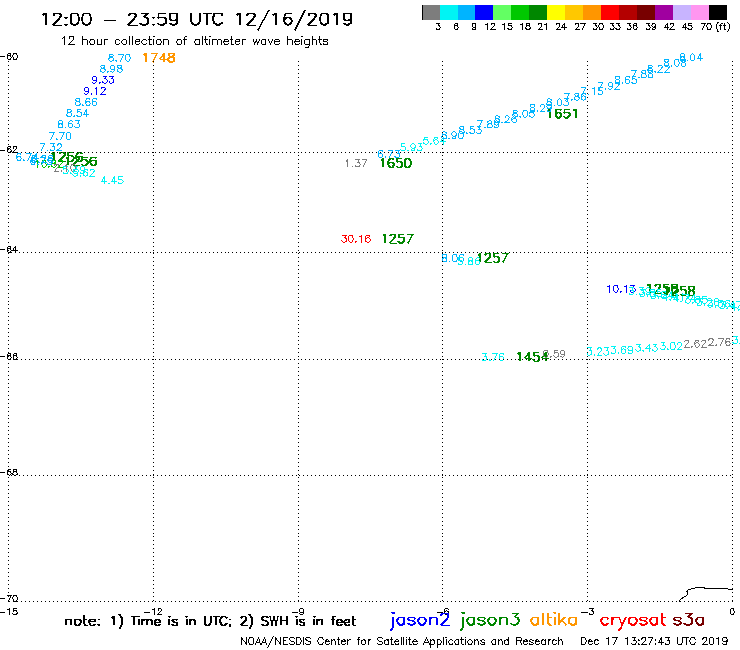740x650 pixels.
Task: Select the purple legend color swatch
Action: (x=663, y=12)
